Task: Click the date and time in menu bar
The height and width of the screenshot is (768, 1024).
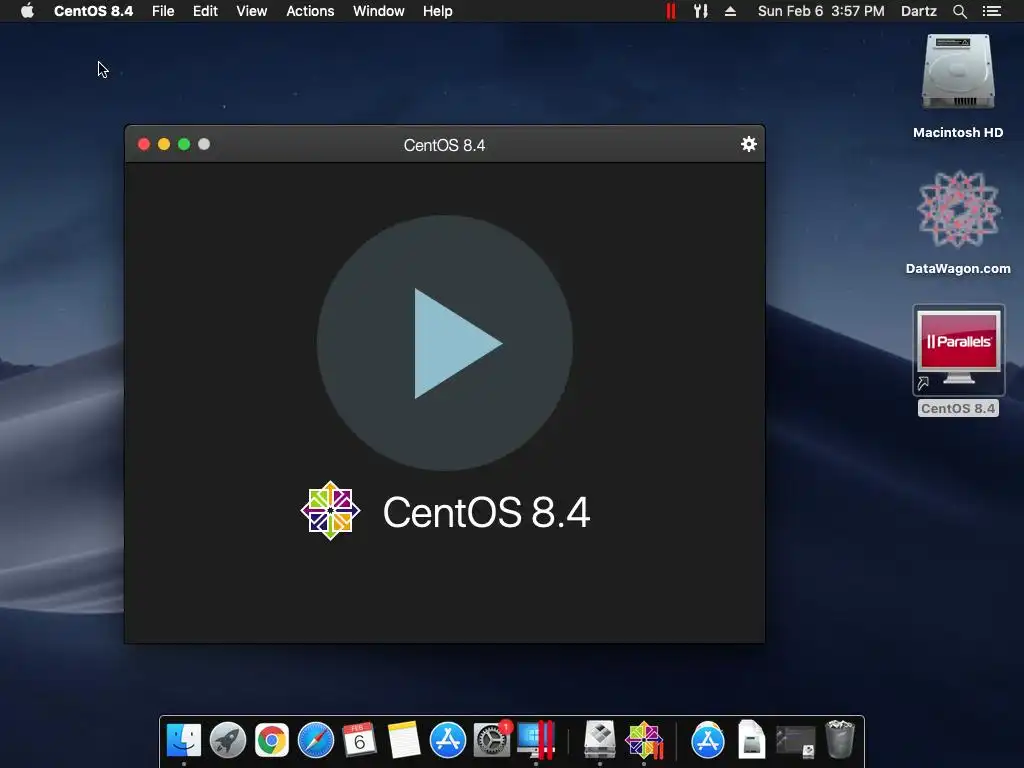Action: click(x=821, y=11)
